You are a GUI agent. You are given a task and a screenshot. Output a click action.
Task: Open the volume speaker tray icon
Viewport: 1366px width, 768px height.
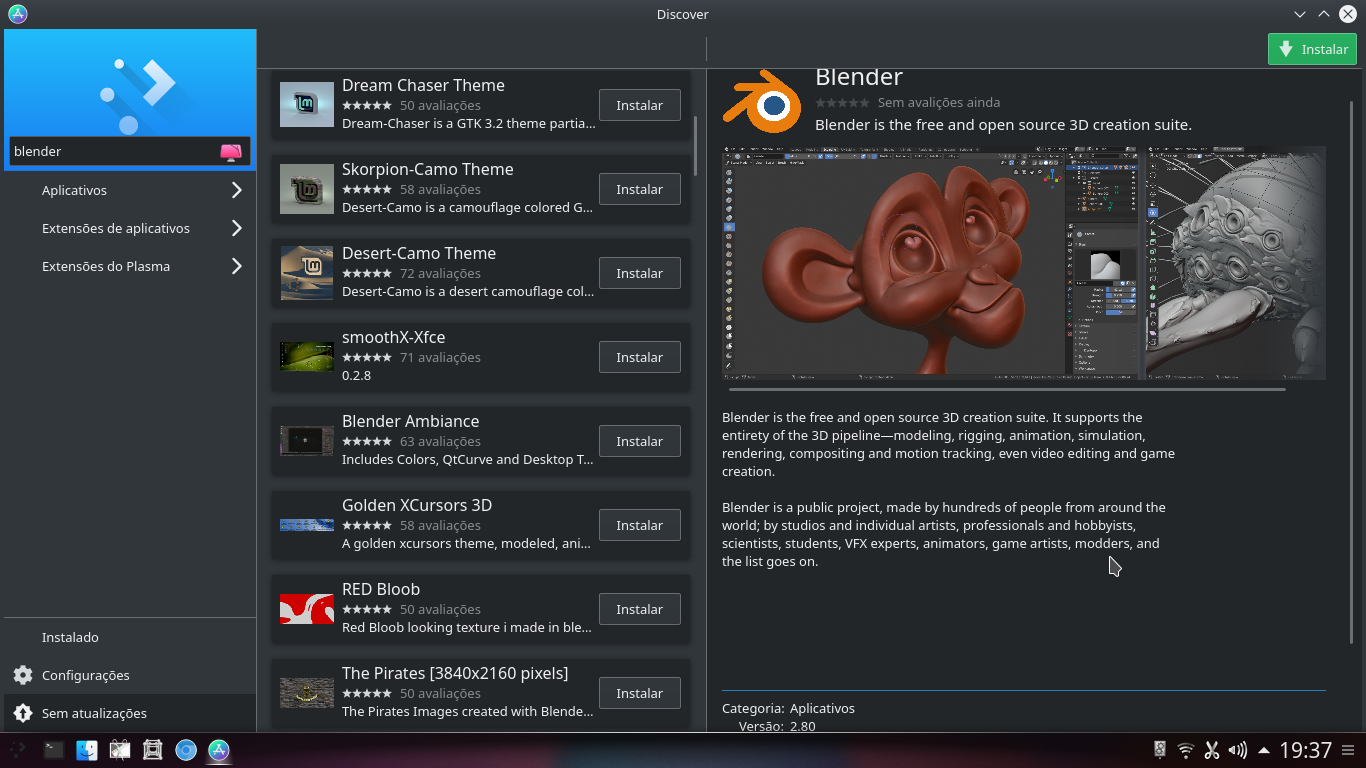coord(1237,750)
